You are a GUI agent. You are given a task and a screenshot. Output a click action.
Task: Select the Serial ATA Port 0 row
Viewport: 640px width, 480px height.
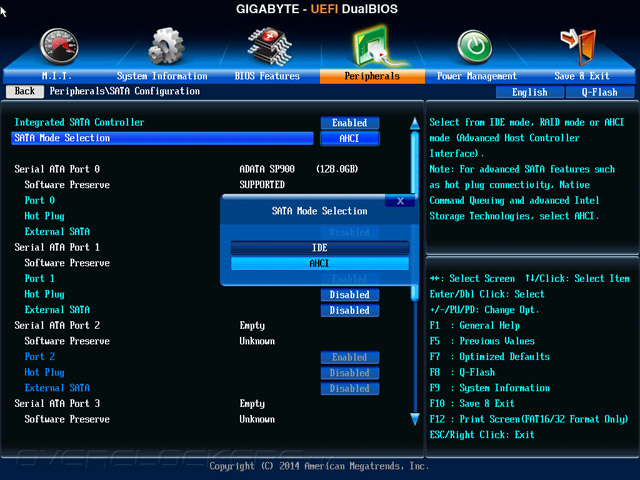click(57, 169)
